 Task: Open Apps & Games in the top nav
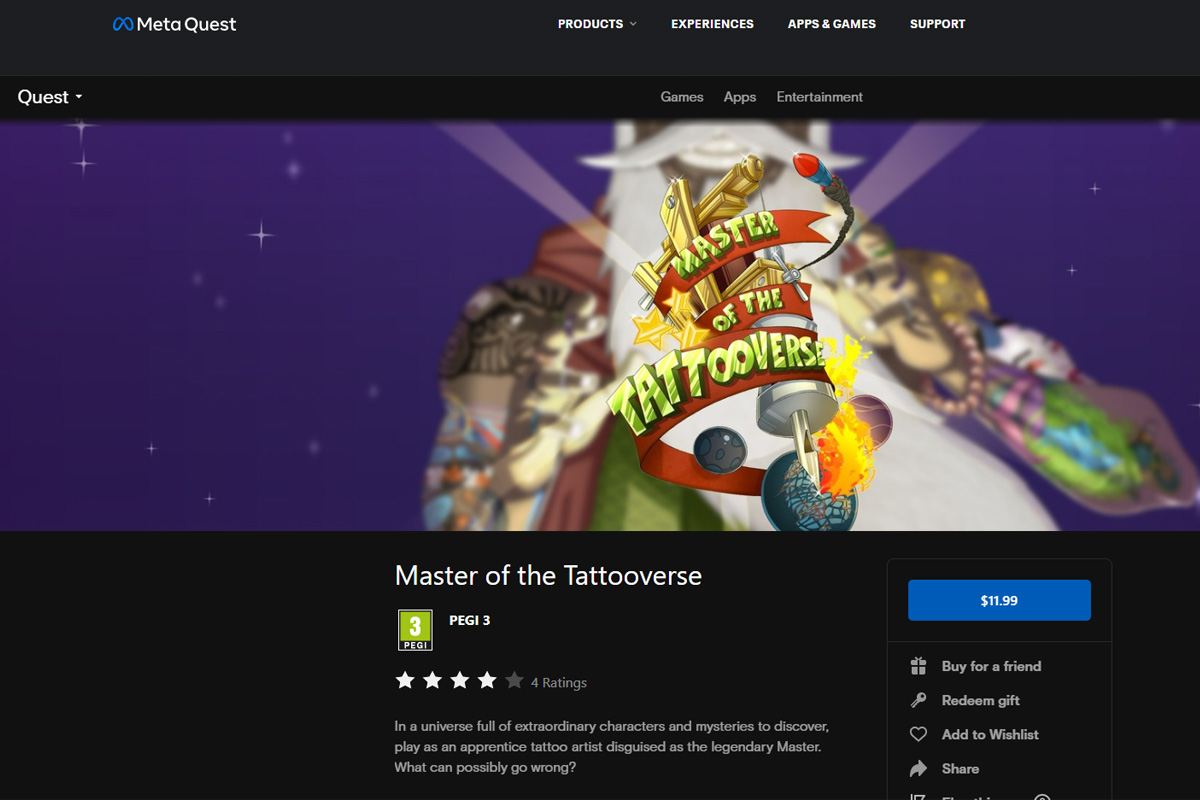point(831,24)
